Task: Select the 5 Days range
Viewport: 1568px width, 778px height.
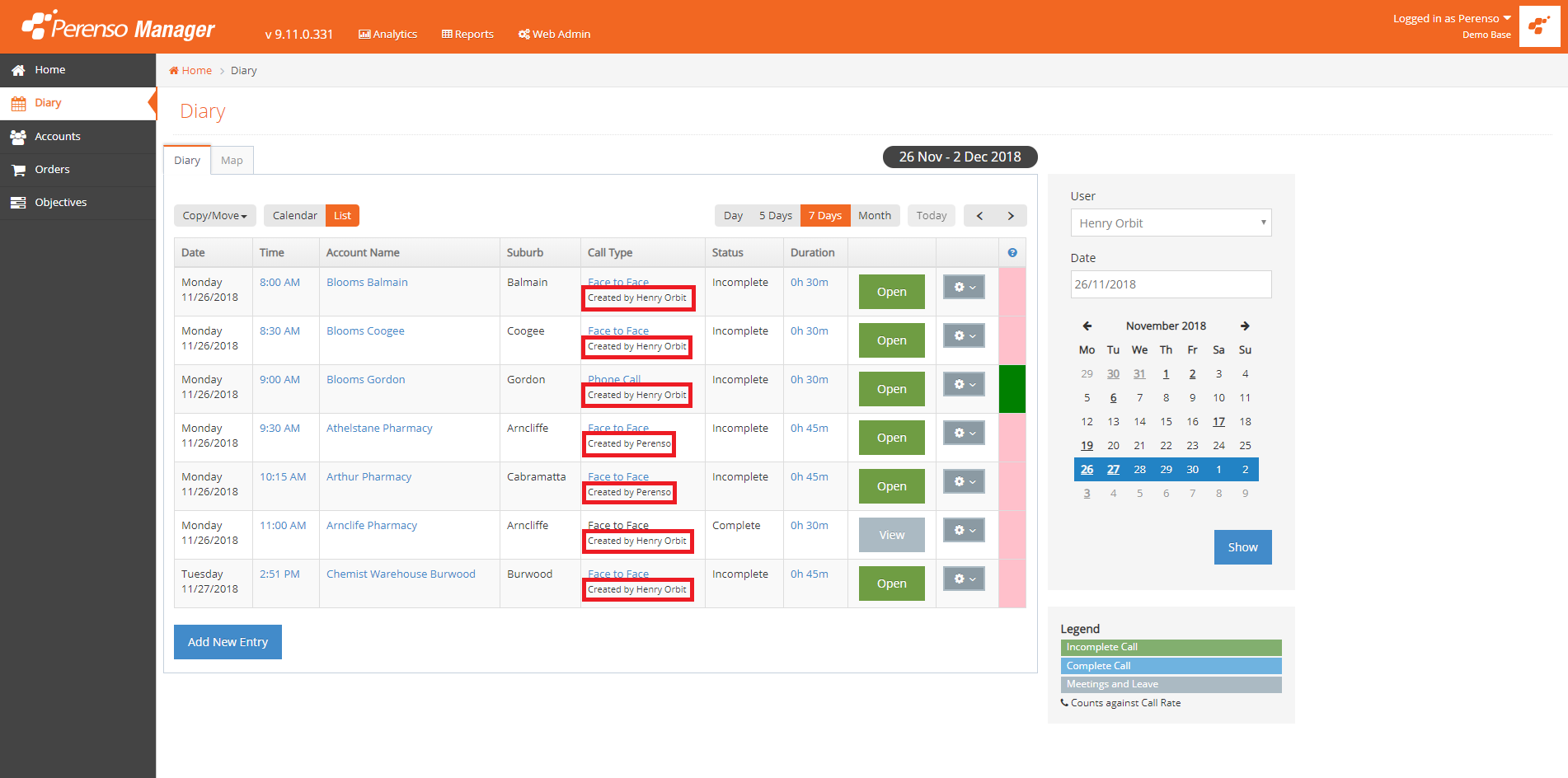Action: pos(776,216)
